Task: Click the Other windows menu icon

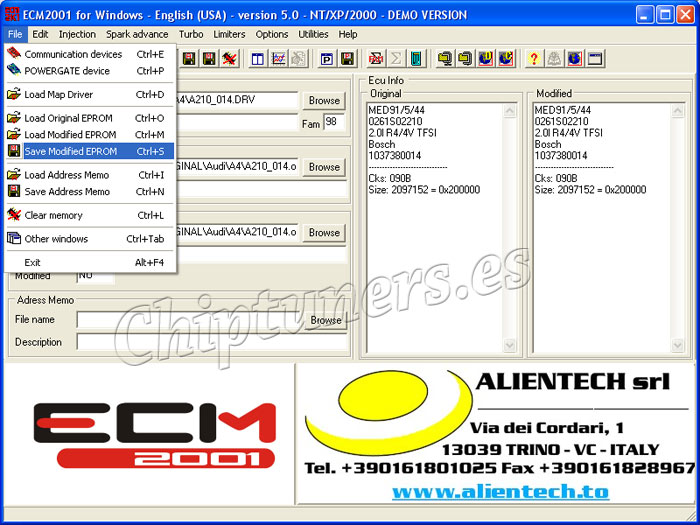Action: (14, 238)
